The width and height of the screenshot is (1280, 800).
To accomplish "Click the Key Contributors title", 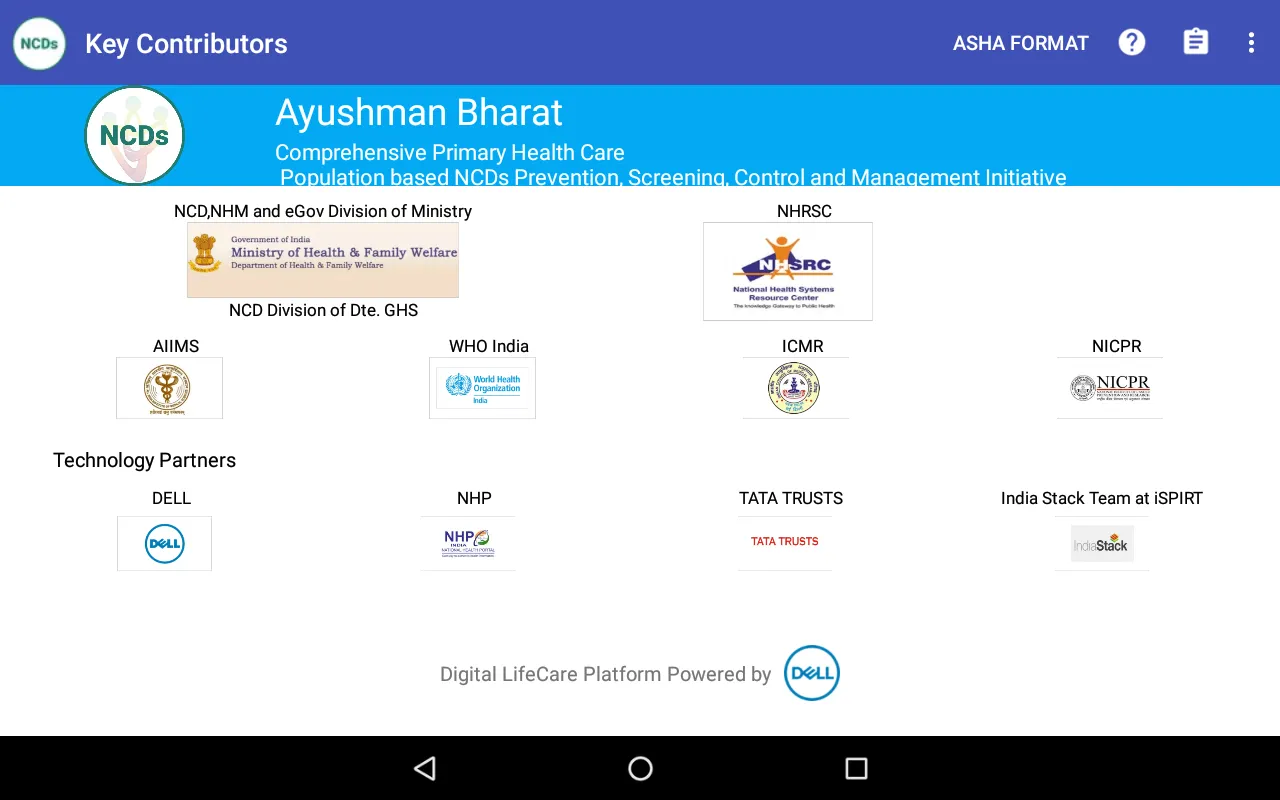I will tap(186, 43).
